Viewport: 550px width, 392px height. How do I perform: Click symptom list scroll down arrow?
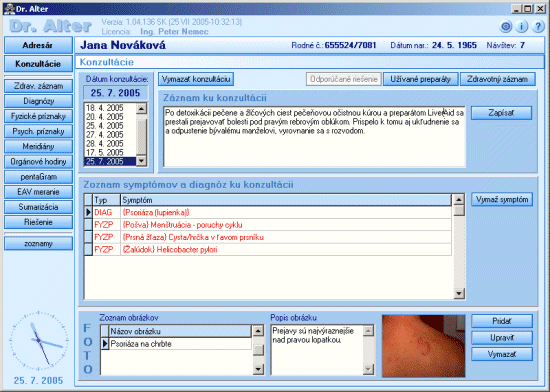[459, 293]
